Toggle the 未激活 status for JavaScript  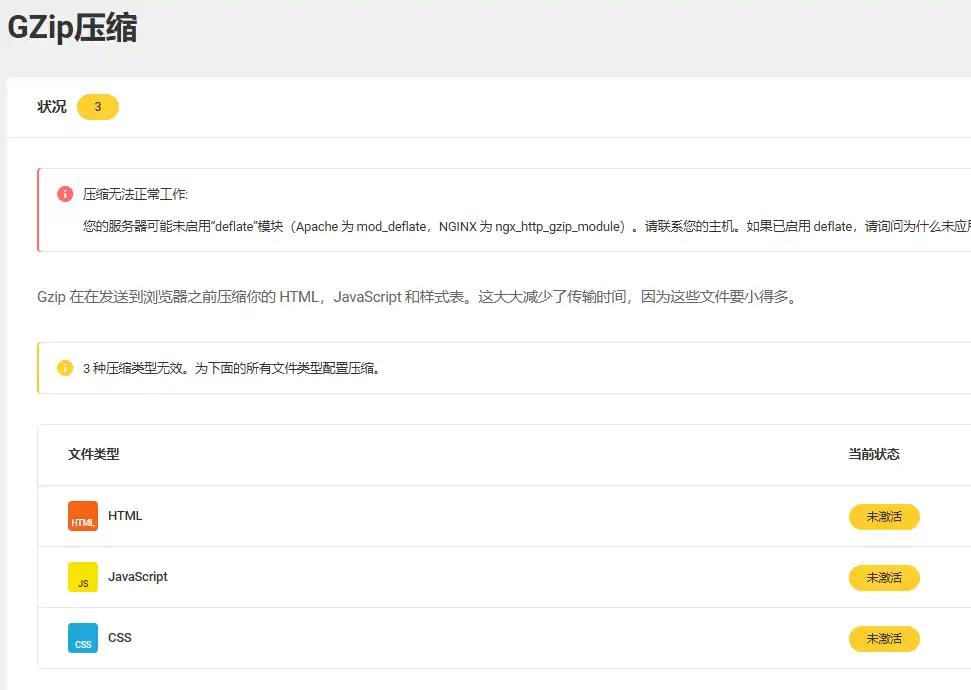click(884, 577)
